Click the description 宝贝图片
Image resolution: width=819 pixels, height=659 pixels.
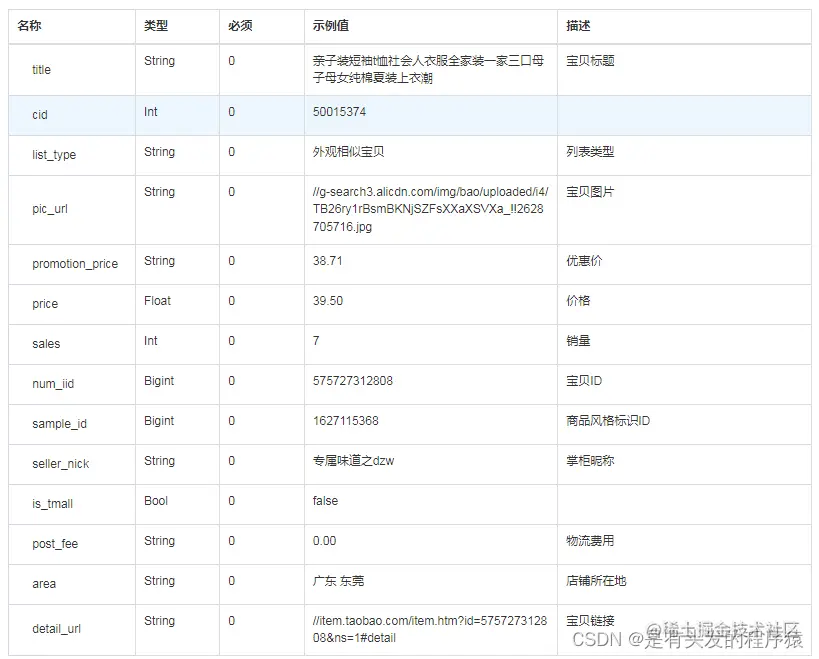point(590,192)
